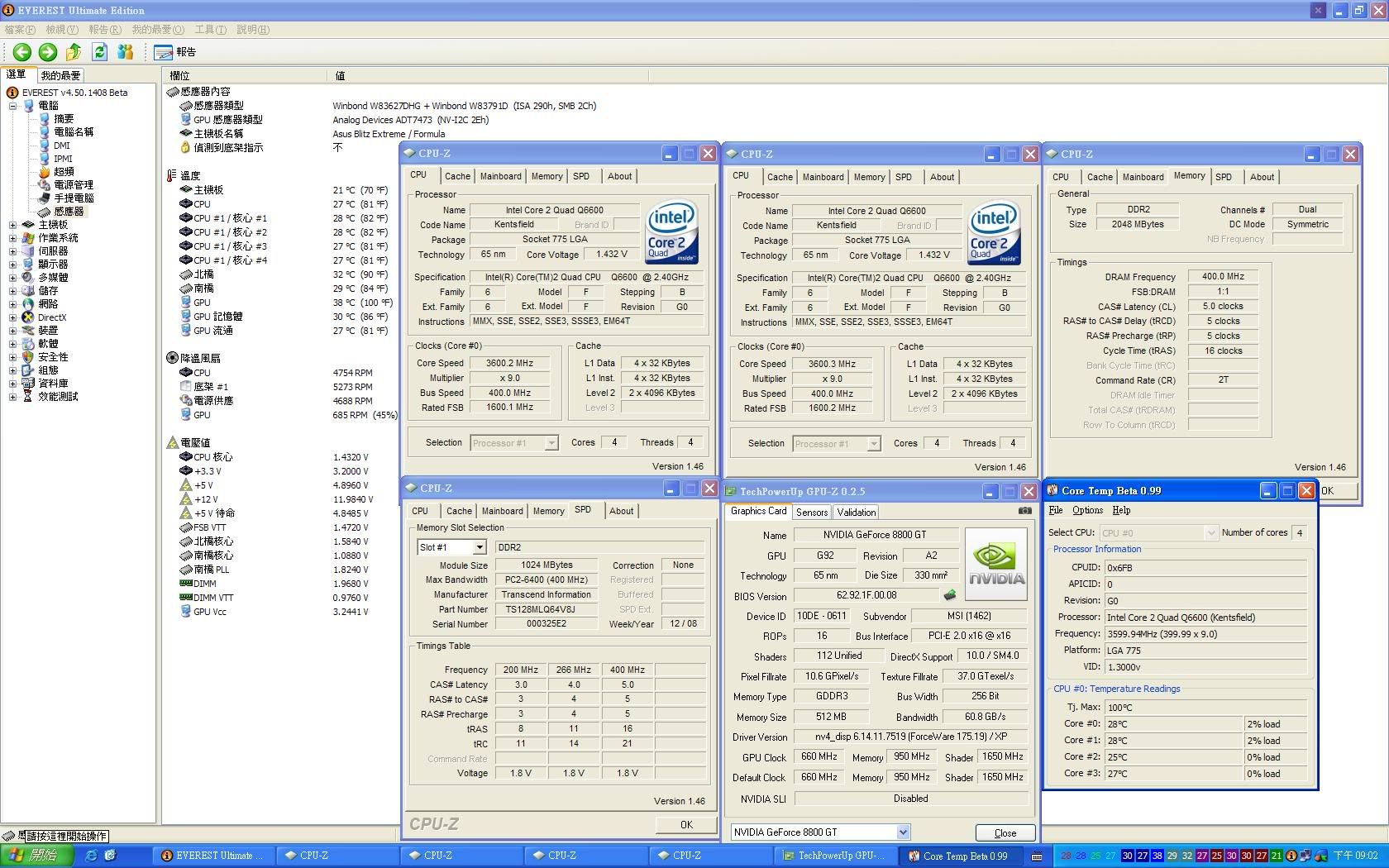Expand the 顯示器 tree node

[12, 265]
